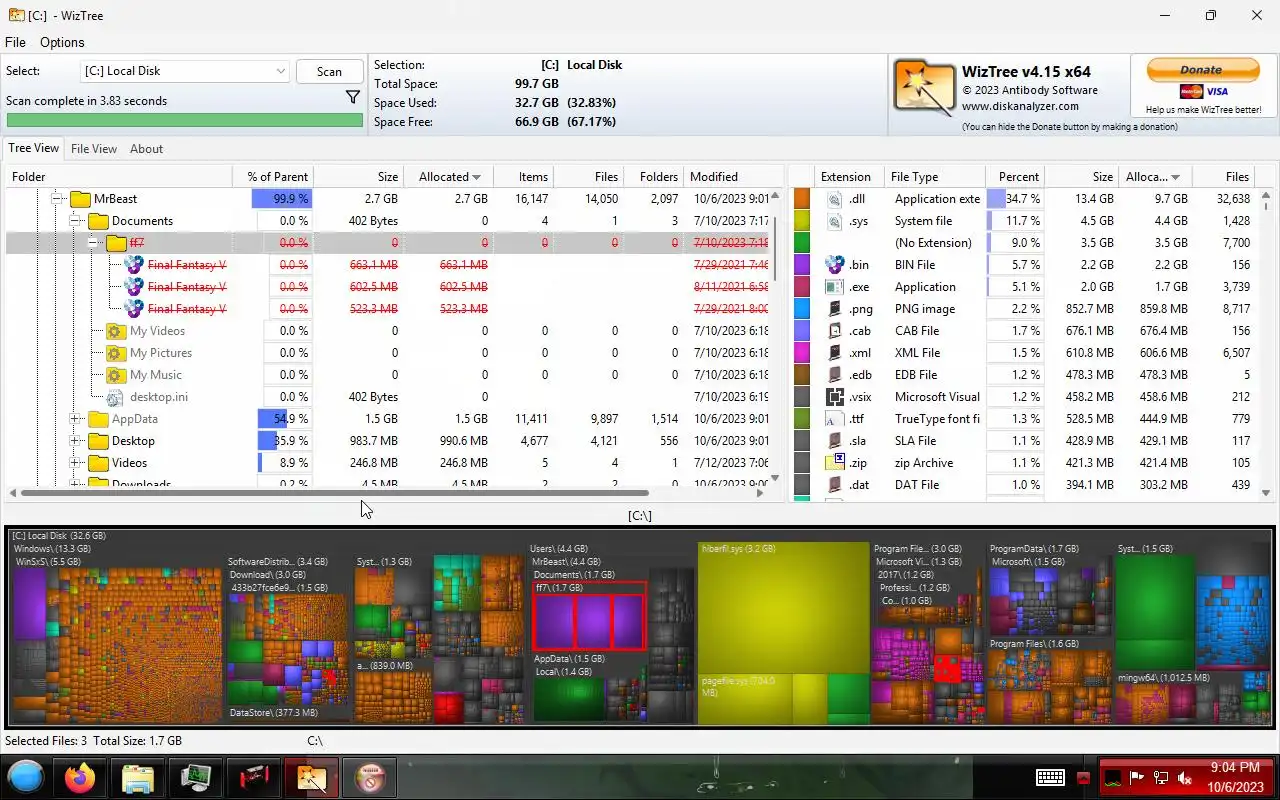Click the .ttf TrueType font icon
The width and height of the screenshot is (1280, 800).
coord(835,419)
